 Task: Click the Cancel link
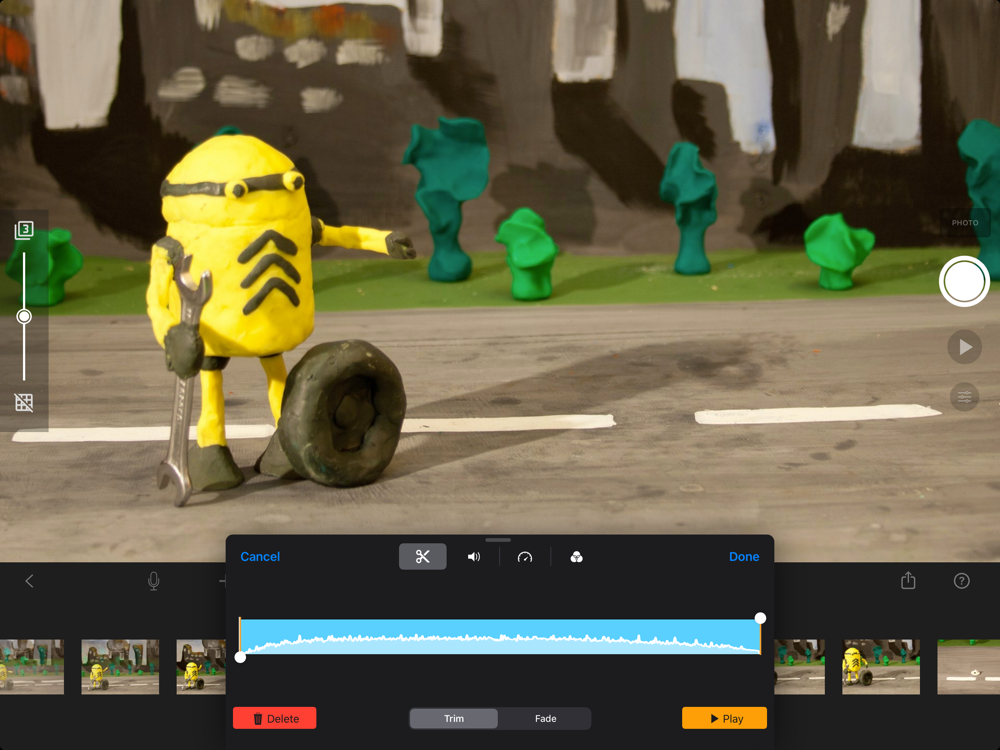coord(260,557)
